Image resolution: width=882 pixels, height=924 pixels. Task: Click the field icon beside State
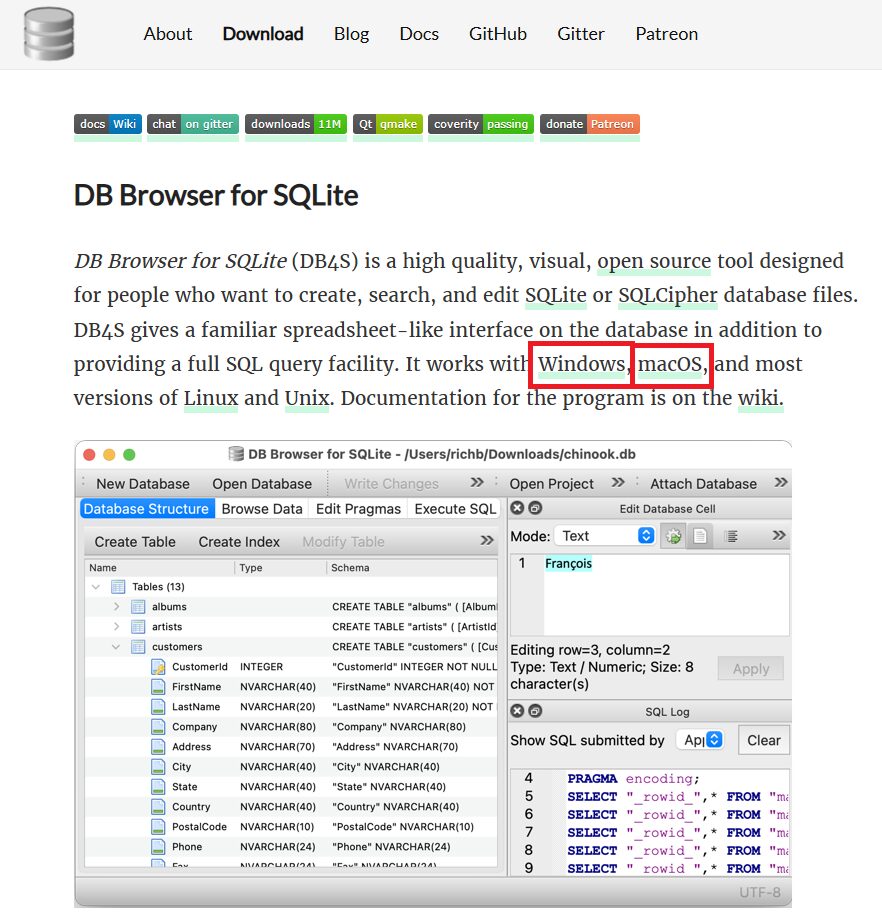158,787
